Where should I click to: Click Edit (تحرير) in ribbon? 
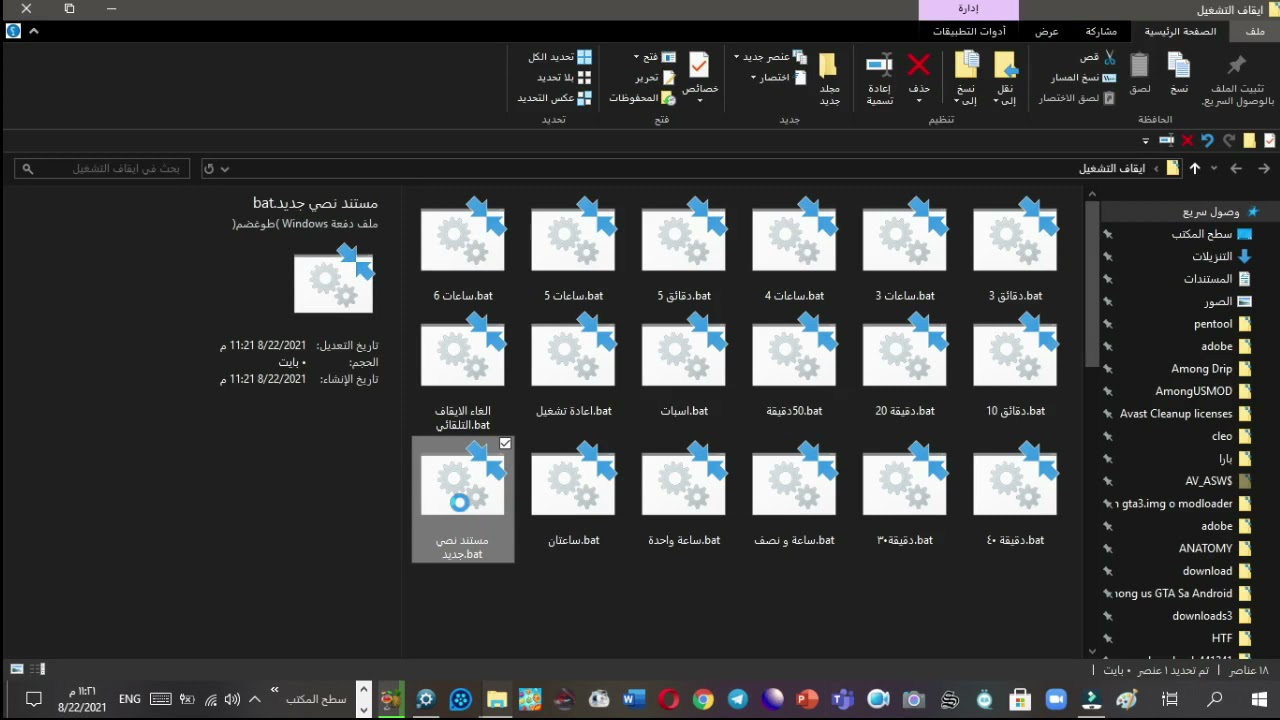click(x=655, y=77)
